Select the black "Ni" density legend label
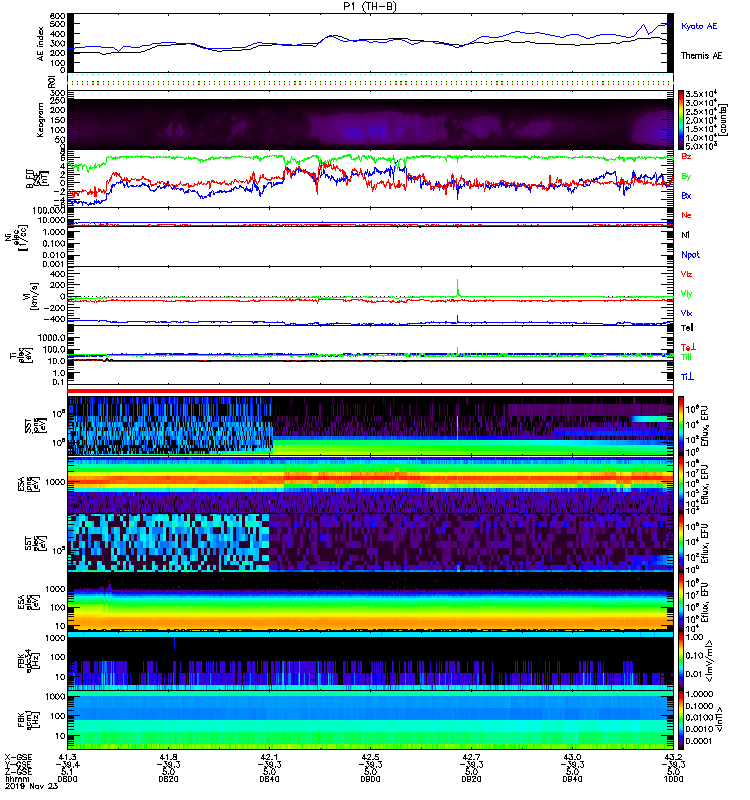 [685, 235]
